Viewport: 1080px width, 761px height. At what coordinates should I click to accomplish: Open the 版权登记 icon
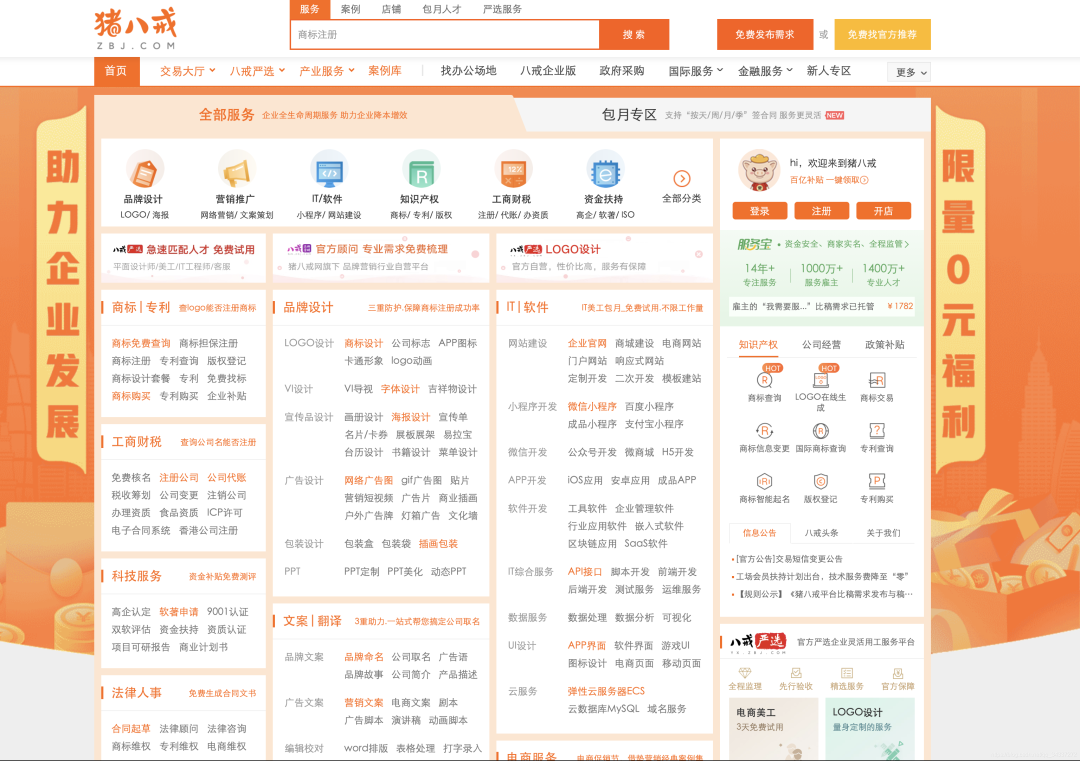[820, 481]
